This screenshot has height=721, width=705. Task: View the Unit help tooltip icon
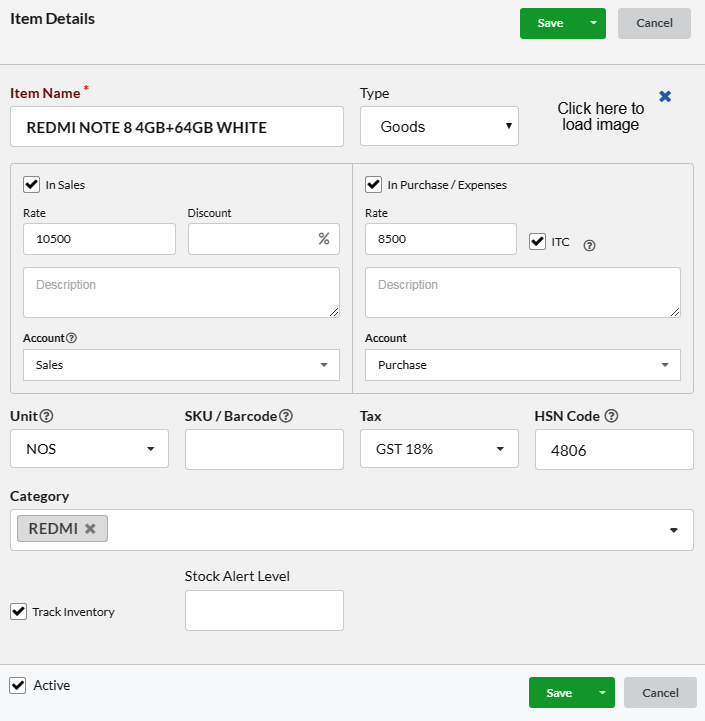[x=46, y=416]
